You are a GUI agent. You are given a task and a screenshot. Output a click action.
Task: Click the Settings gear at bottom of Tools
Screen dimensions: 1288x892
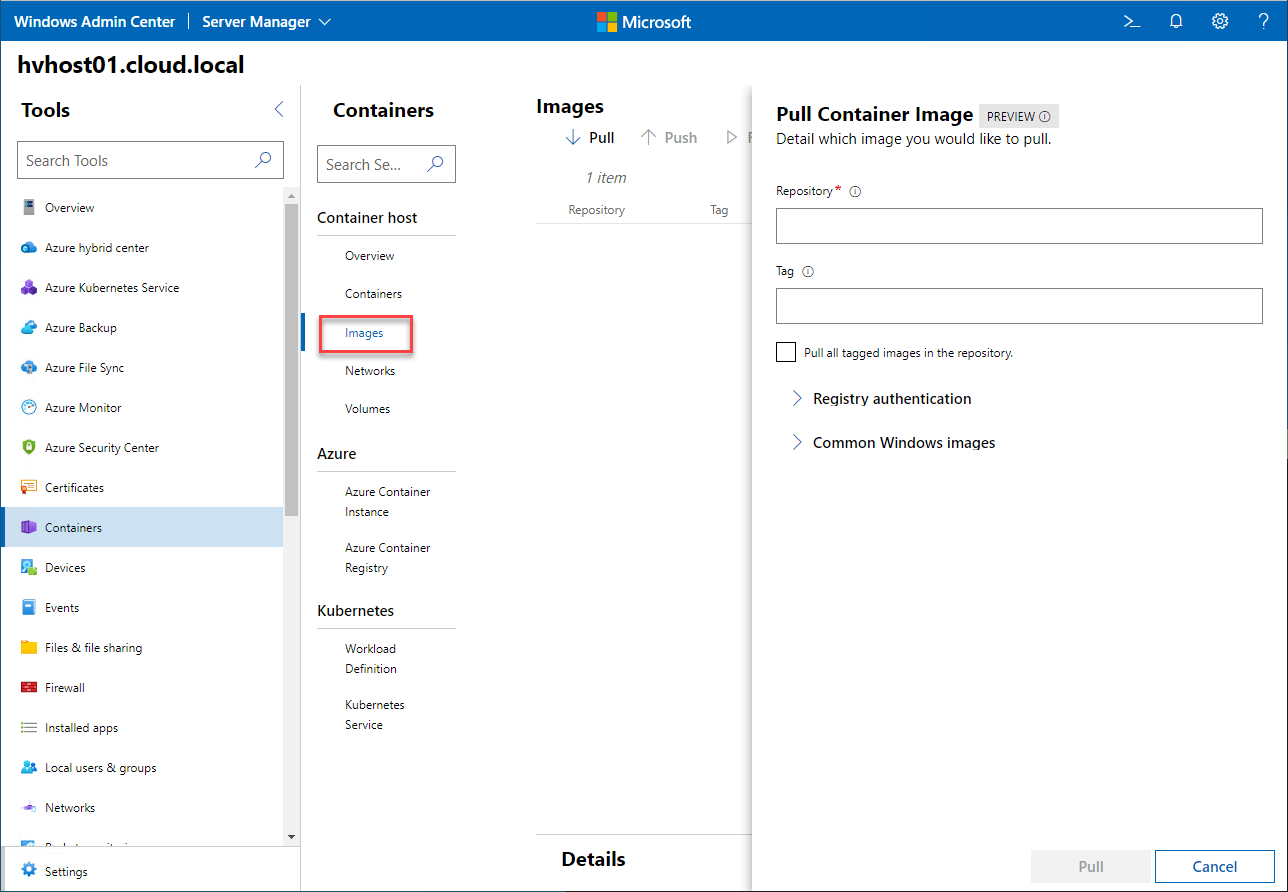(29, 872)
